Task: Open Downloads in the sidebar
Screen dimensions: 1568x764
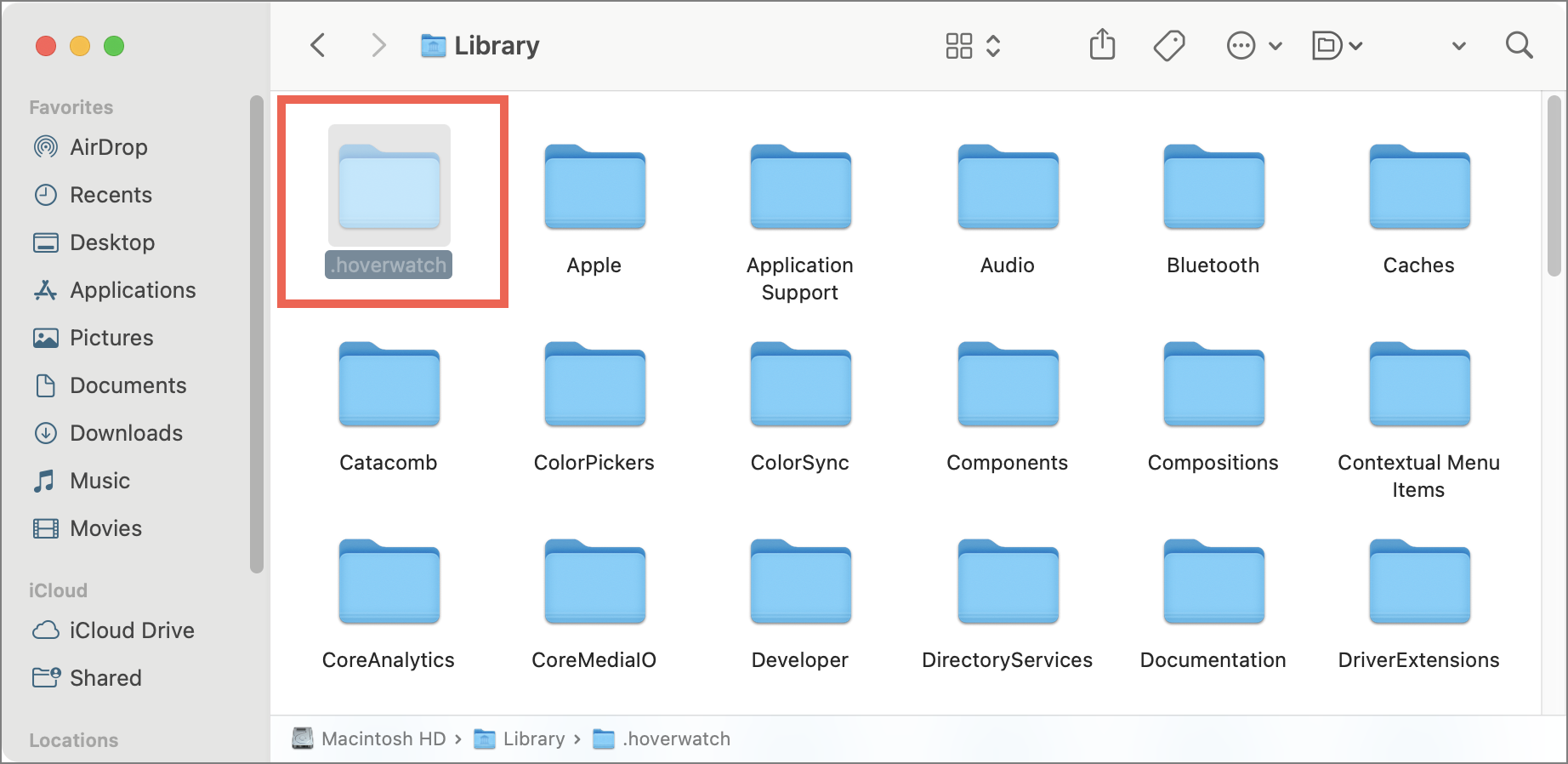Action: (x=107, y=433)
